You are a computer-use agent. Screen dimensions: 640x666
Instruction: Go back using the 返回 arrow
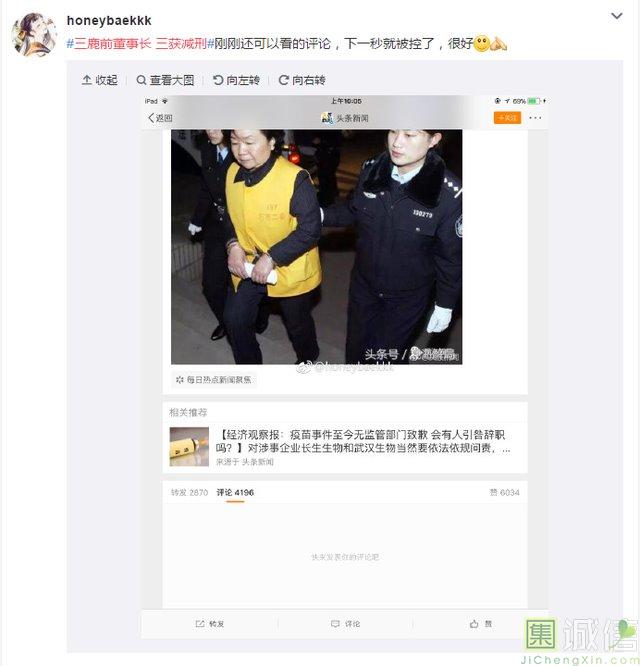click(160, 118)
